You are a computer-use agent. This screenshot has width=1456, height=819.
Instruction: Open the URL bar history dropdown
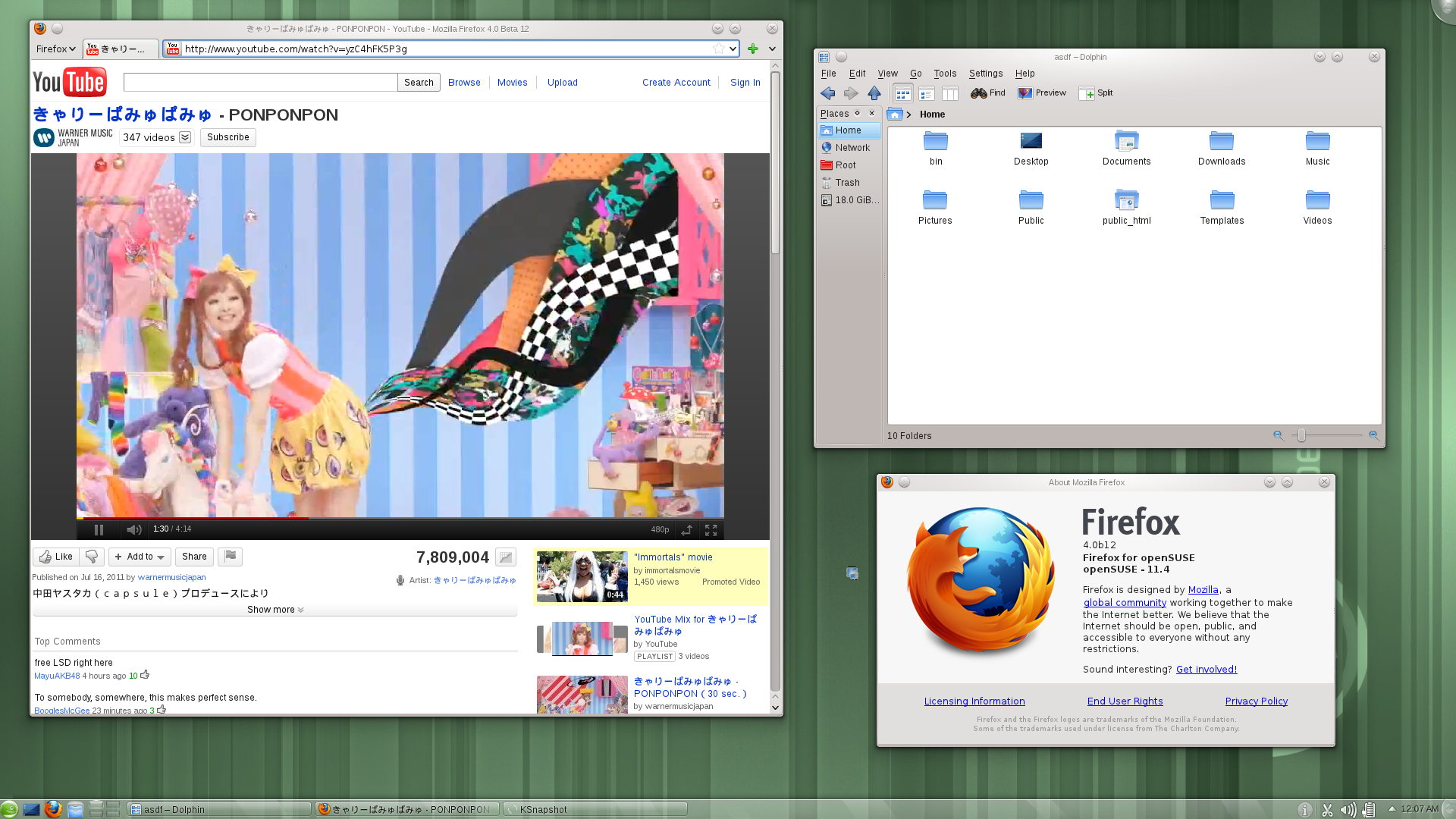(733, 49)
